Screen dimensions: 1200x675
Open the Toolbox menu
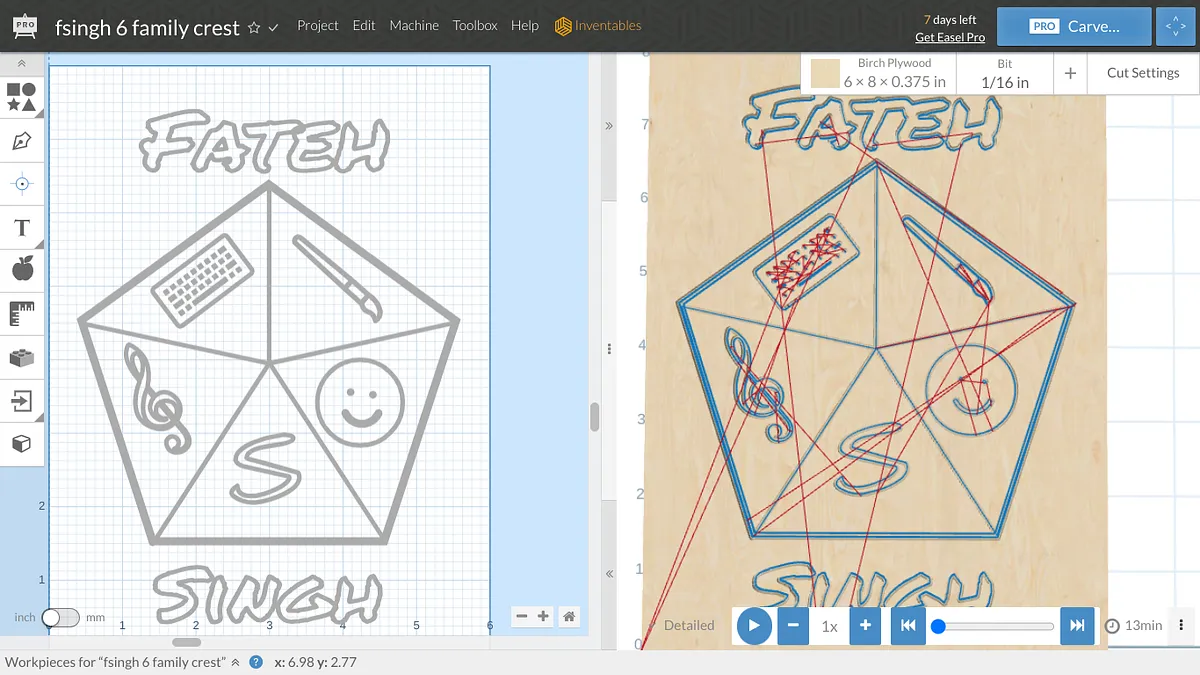475,25
